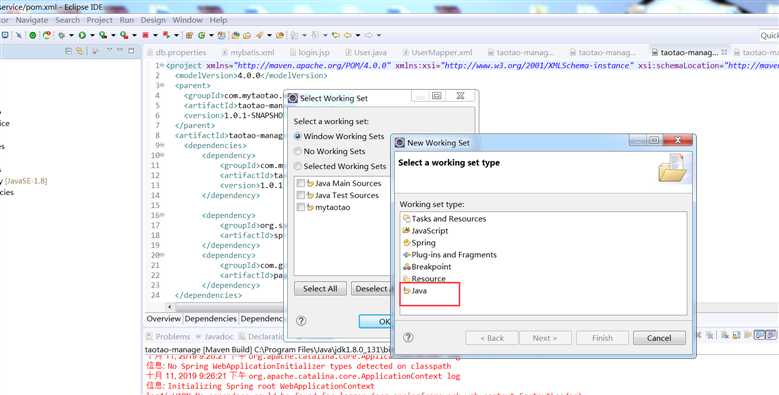779x395 pixels.
Task: Click the Back navigation arrow in toolbar
Action: [x=347, y=35]
